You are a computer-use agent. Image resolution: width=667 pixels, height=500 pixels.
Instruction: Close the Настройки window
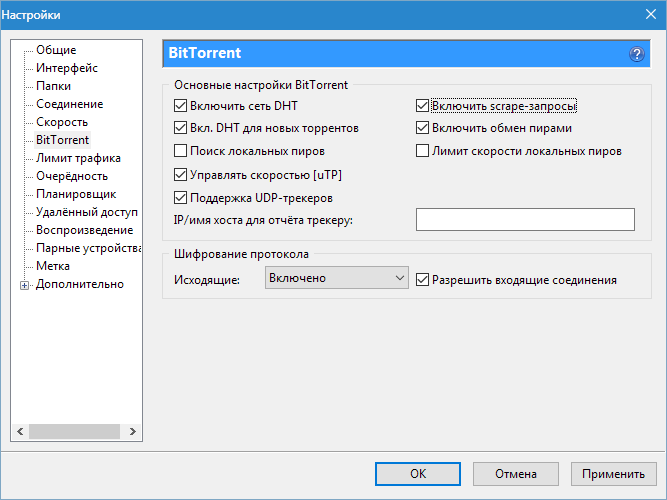click(651, 14)
